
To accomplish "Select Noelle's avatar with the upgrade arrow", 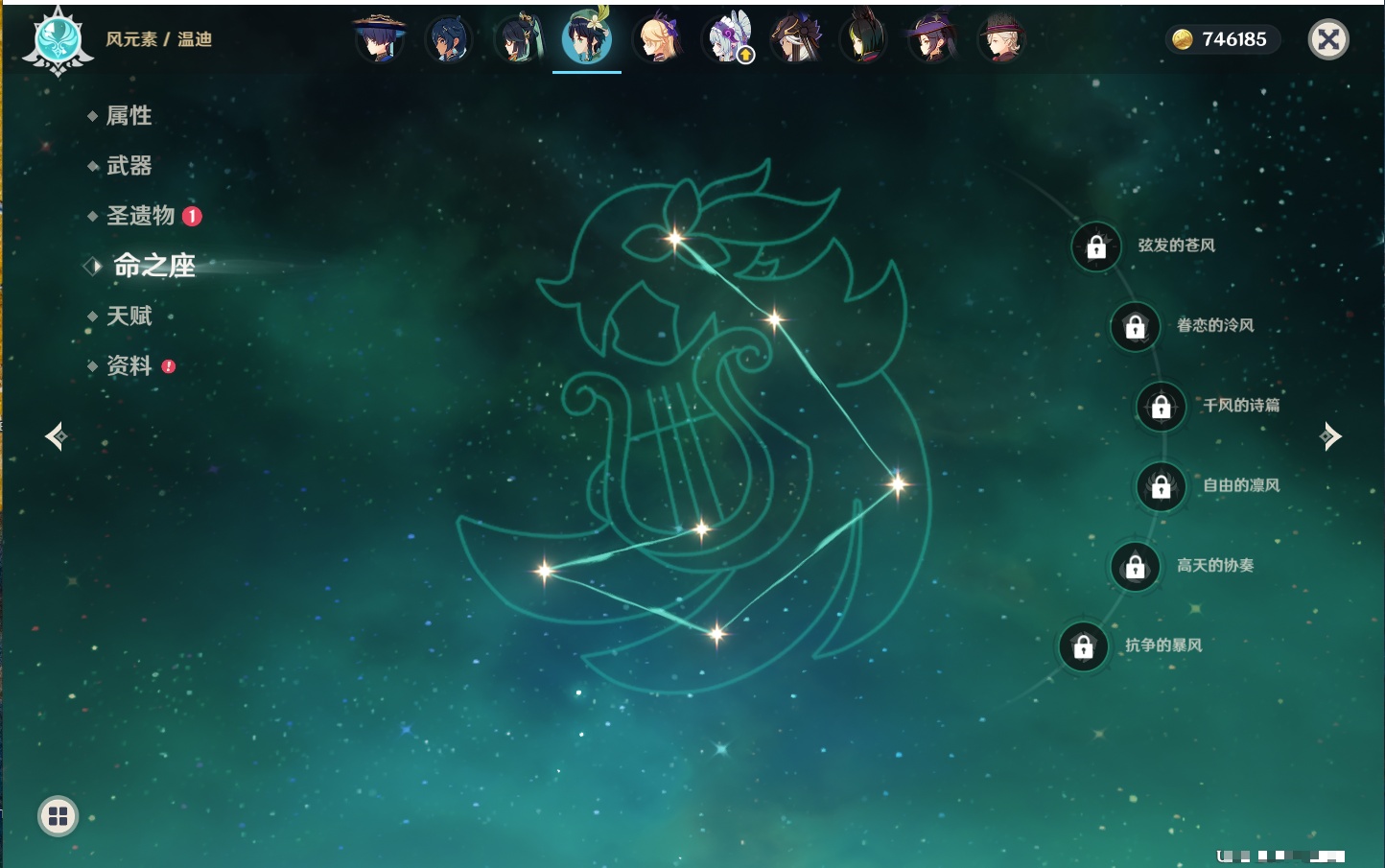I will [728, 39].
